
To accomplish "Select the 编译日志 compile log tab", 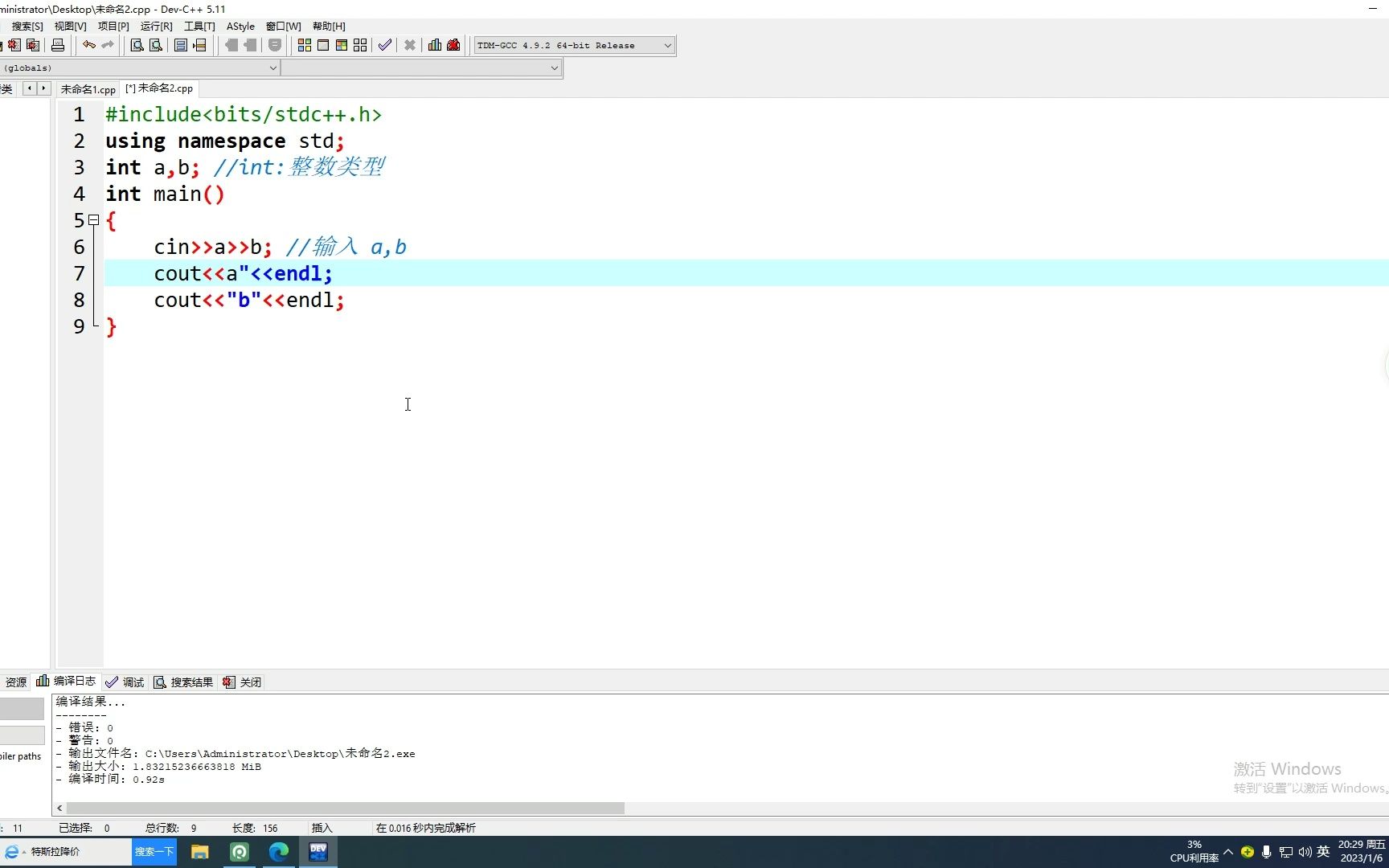I will [66, 681].
